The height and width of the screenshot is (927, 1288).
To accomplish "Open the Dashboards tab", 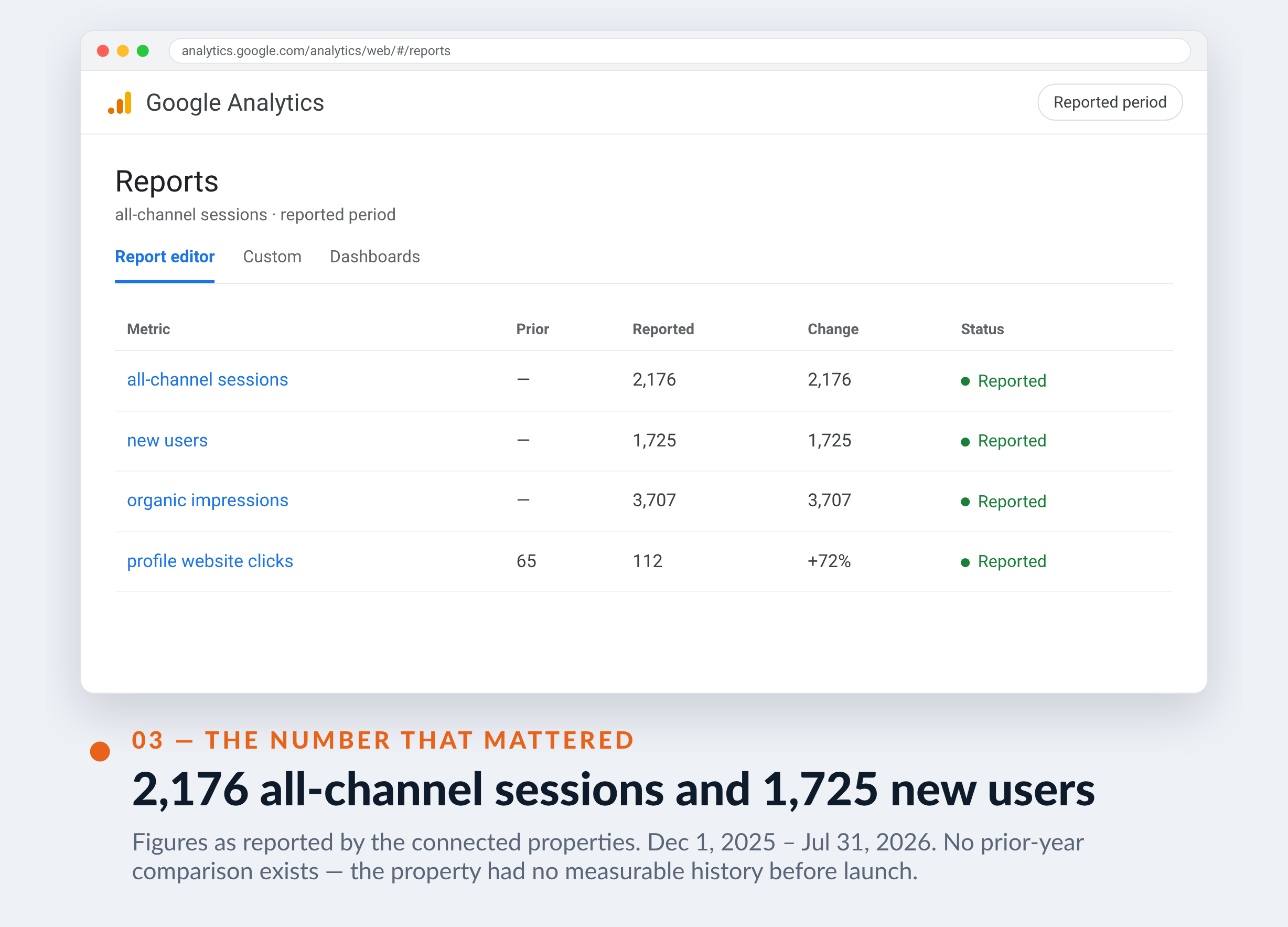I will click(375, 257).
